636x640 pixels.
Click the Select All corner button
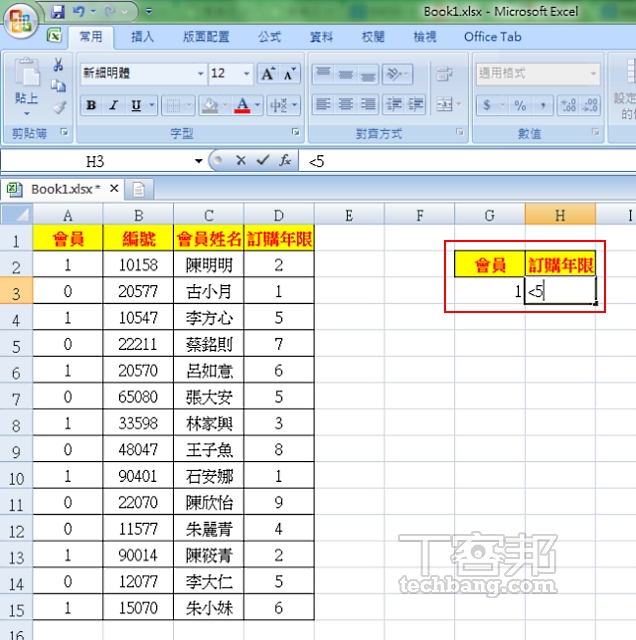(16, 215)
